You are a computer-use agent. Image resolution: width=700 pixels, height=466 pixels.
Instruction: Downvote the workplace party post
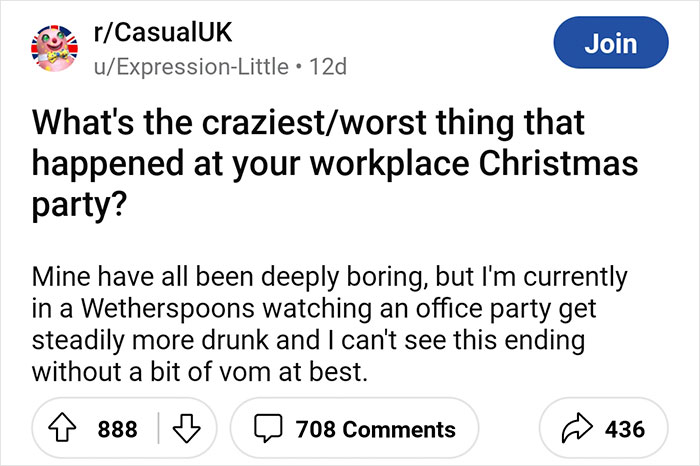(x=186, y=429)
